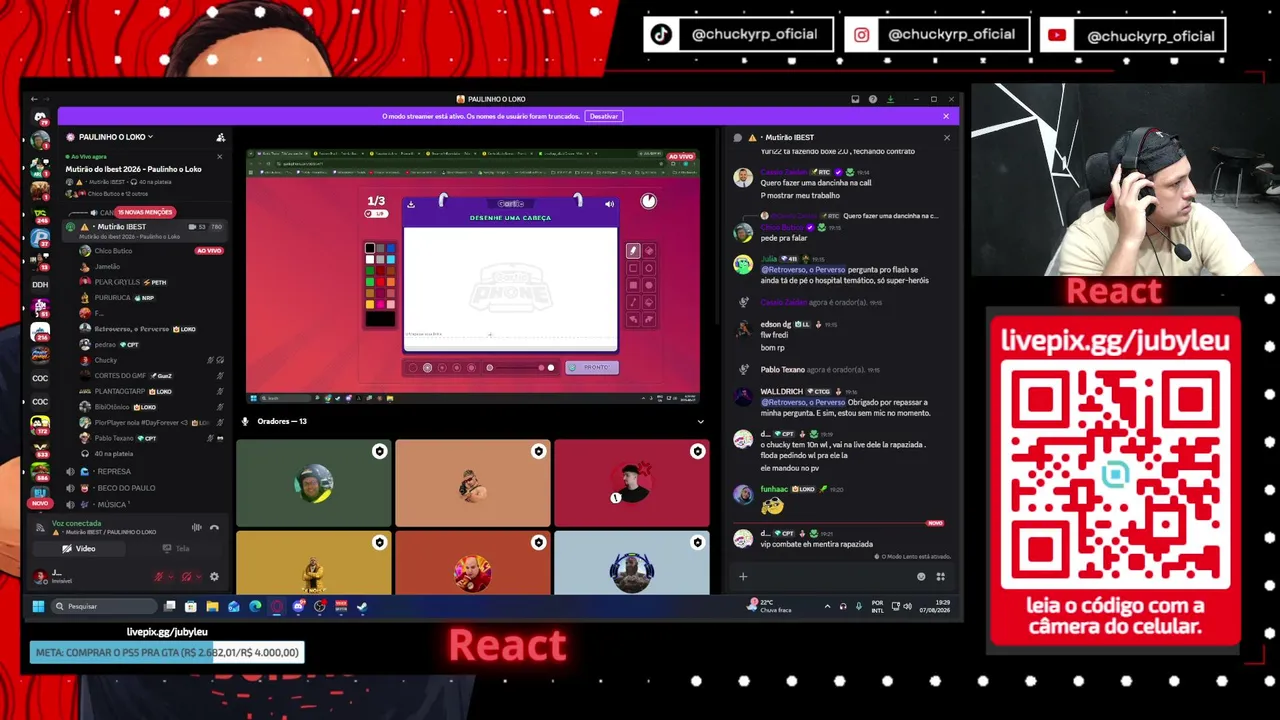Open File Explorer from the taskbar
The width and height of the screenshot is (1280, 720).
pos(212,606)
